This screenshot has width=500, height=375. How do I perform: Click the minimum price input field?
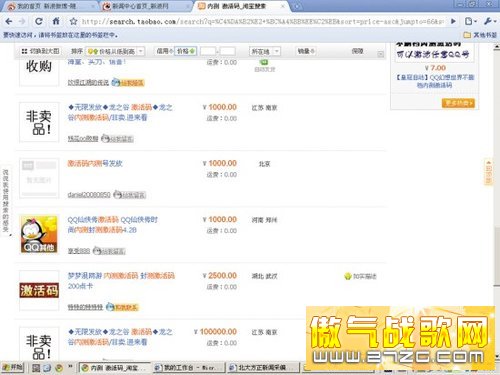(208, 51)
